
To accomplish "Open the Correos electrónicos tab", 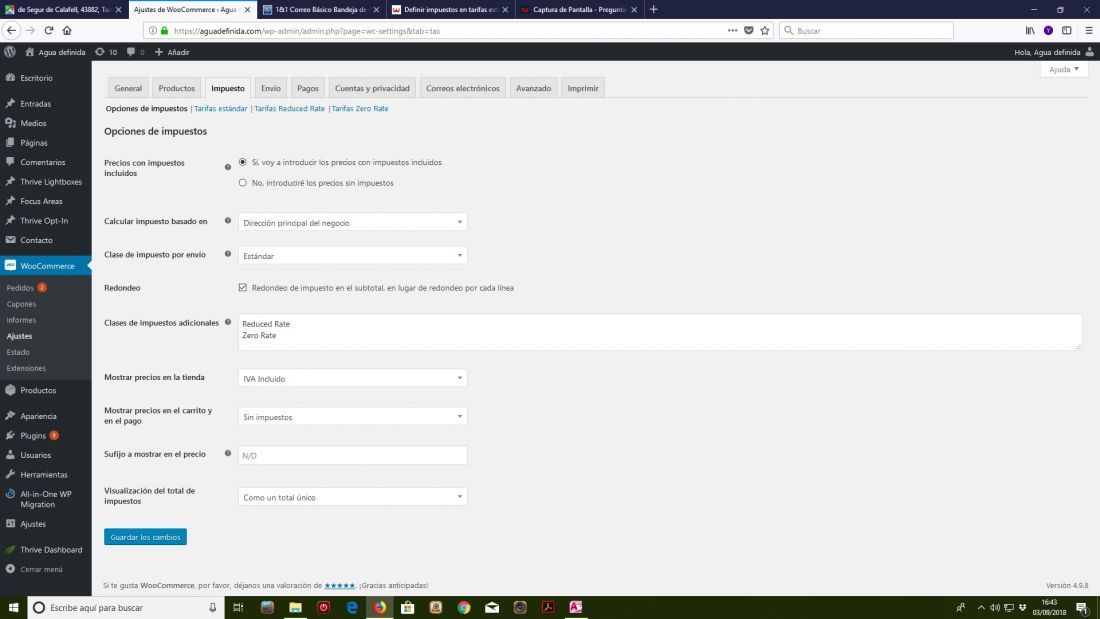I will 462,88.
